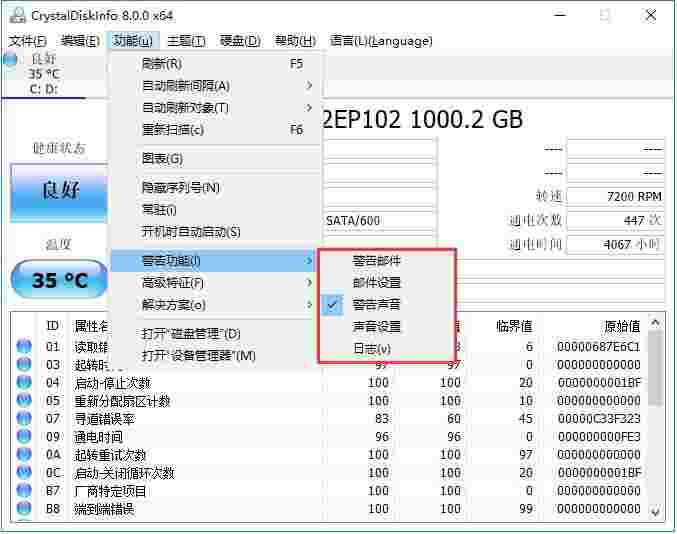Click the ID column header
This screenshot has height=534, width=677.
point(53,325)
